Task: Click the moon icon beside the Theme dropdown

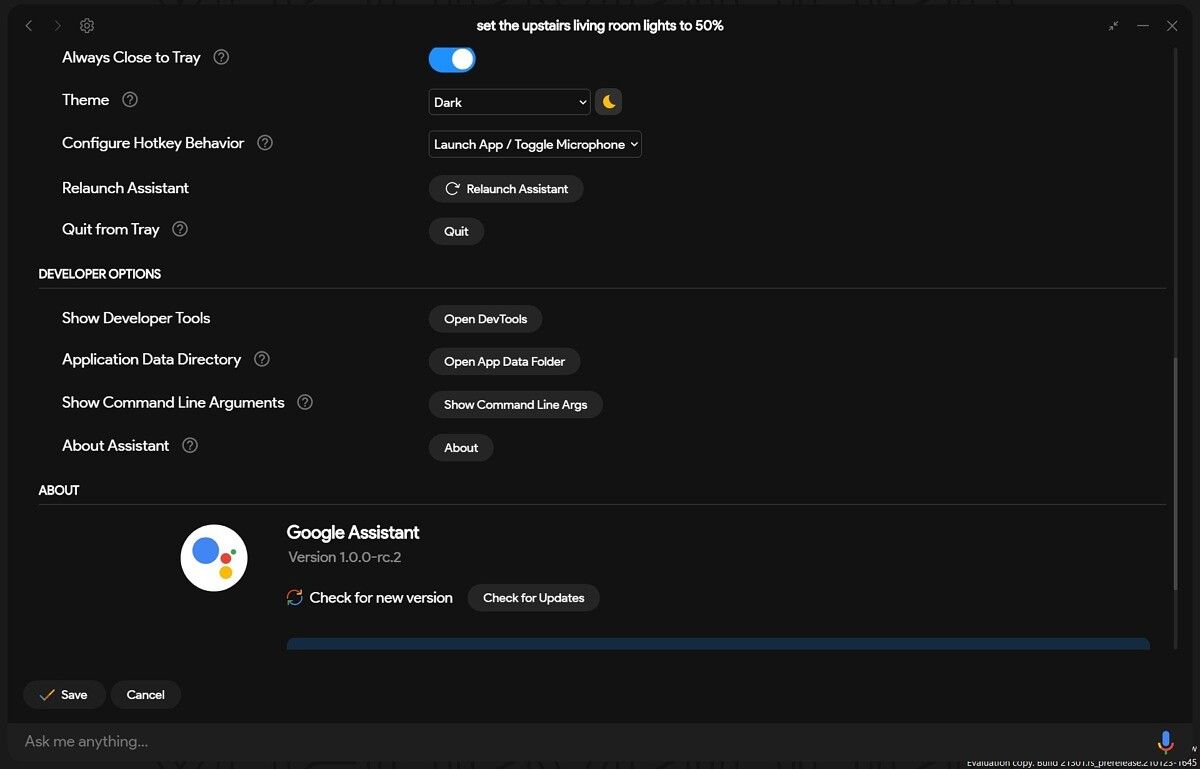Action: coord(608,101)
